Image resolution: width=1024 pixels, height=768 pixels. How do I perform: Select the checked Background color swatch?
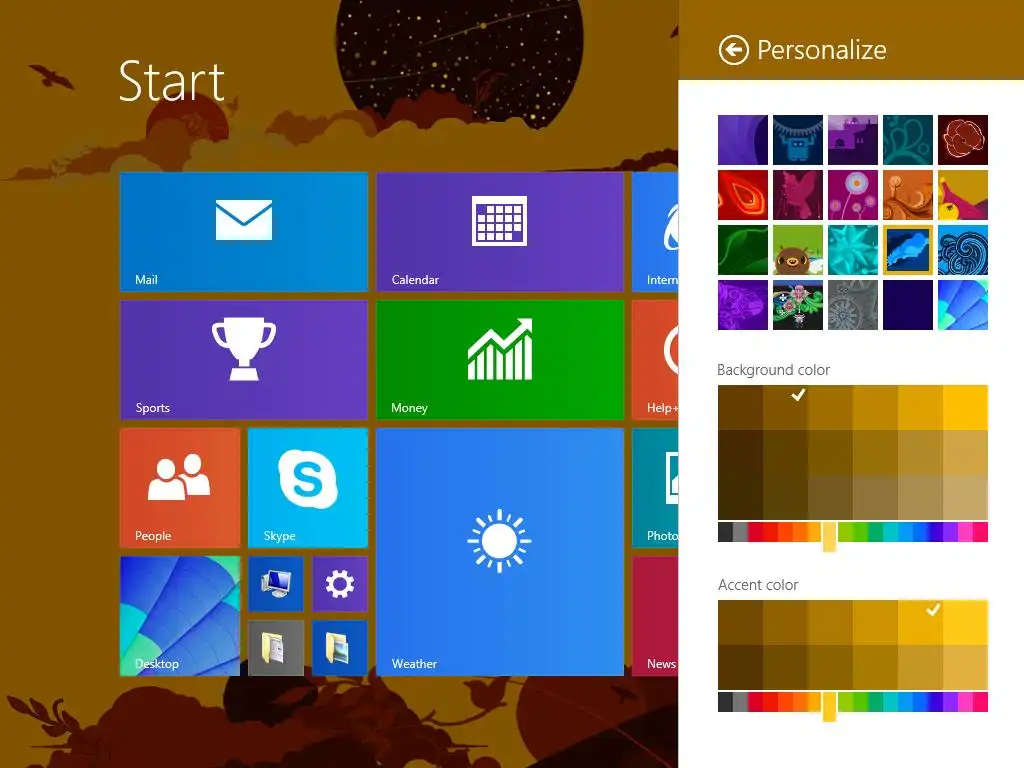tap(786, 408)
